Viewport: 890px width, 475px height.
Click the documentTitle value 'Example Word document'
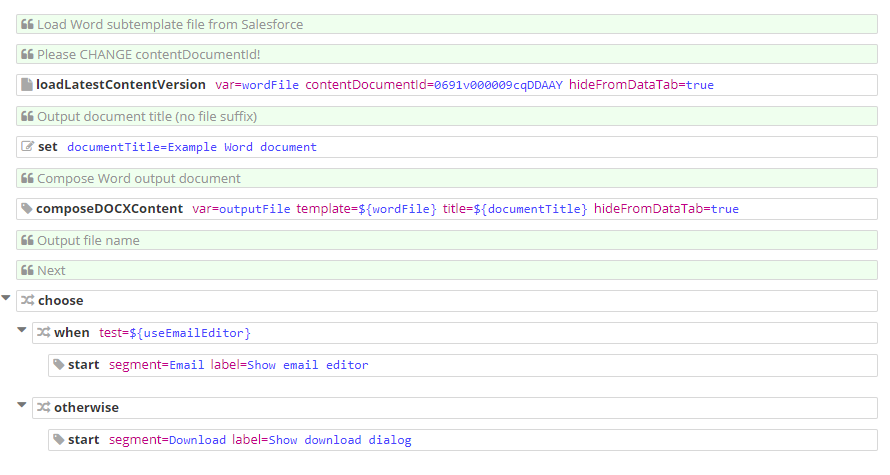point(242,147)
